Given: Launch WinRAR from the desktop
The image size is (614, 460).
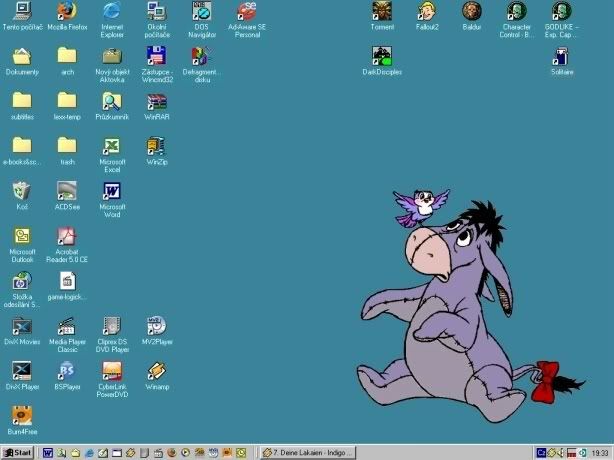Looking at the screenshot, I should (157, 106).
